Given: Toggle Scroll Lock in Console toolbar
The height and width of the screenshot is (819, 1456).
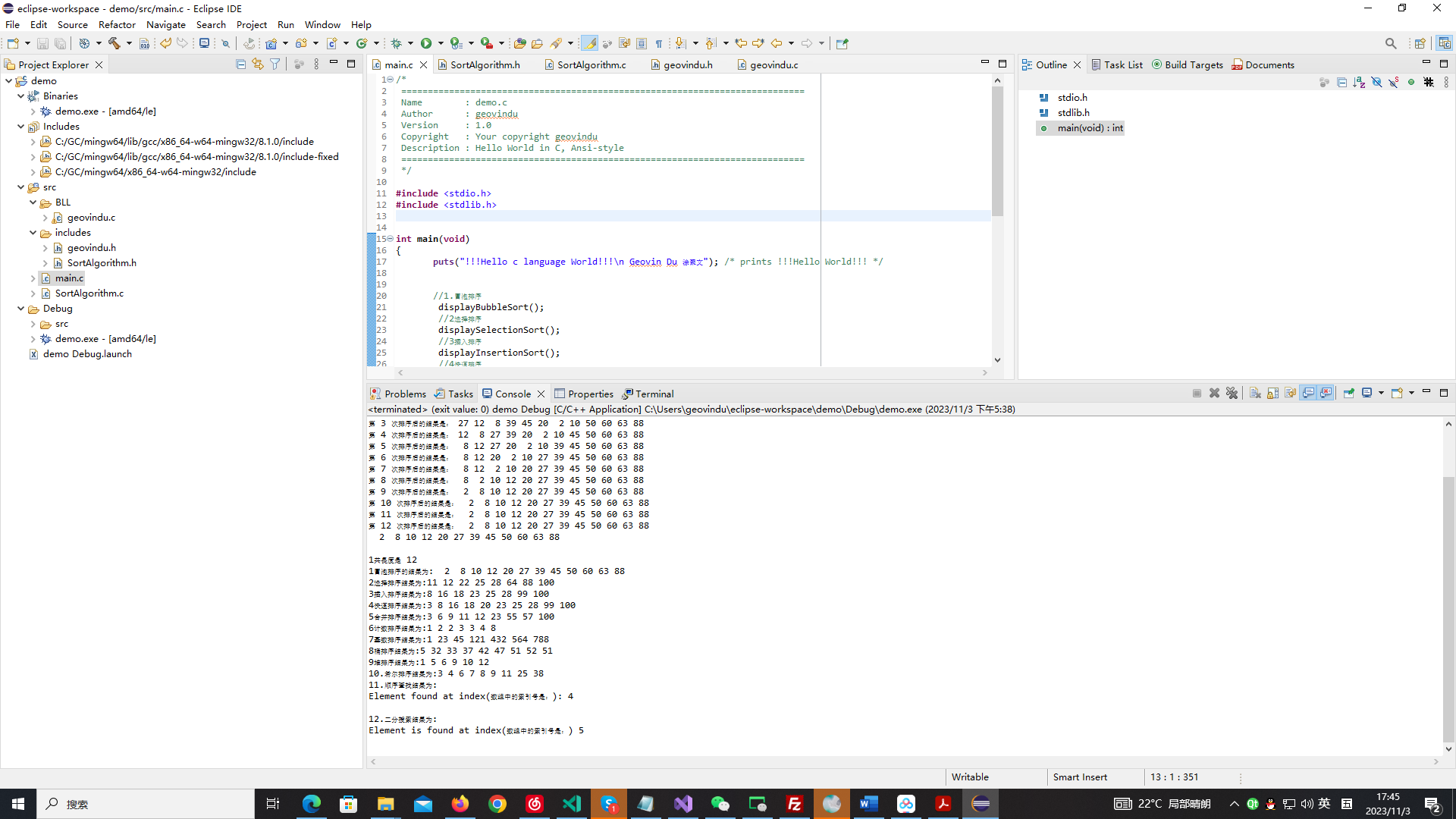Looking at the screenshot, I should pyautogui.click(x=1273, y=393).
